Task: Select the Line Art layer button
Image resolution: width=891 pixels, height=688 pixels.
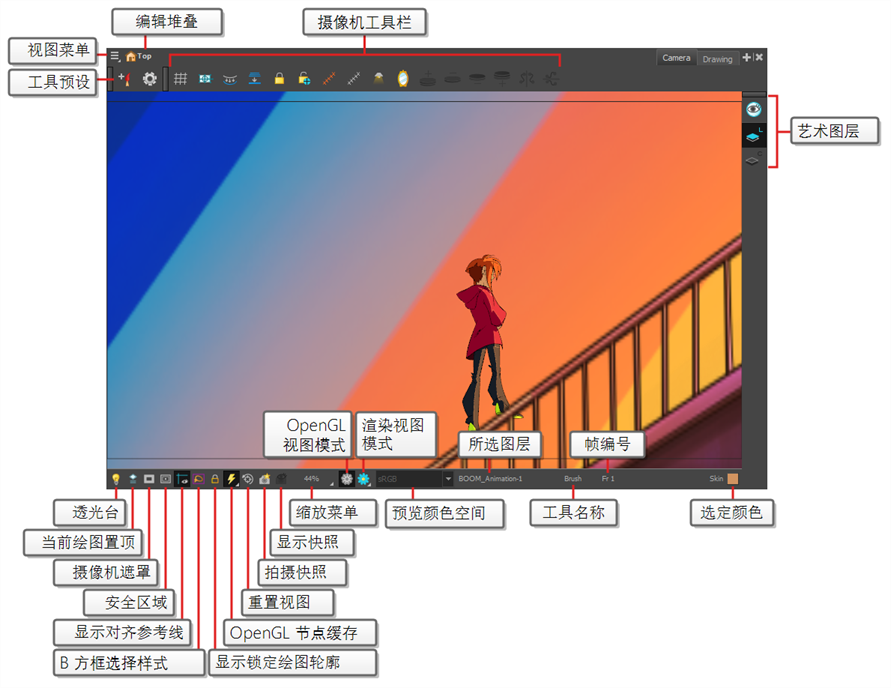Action: coord(754,137)
